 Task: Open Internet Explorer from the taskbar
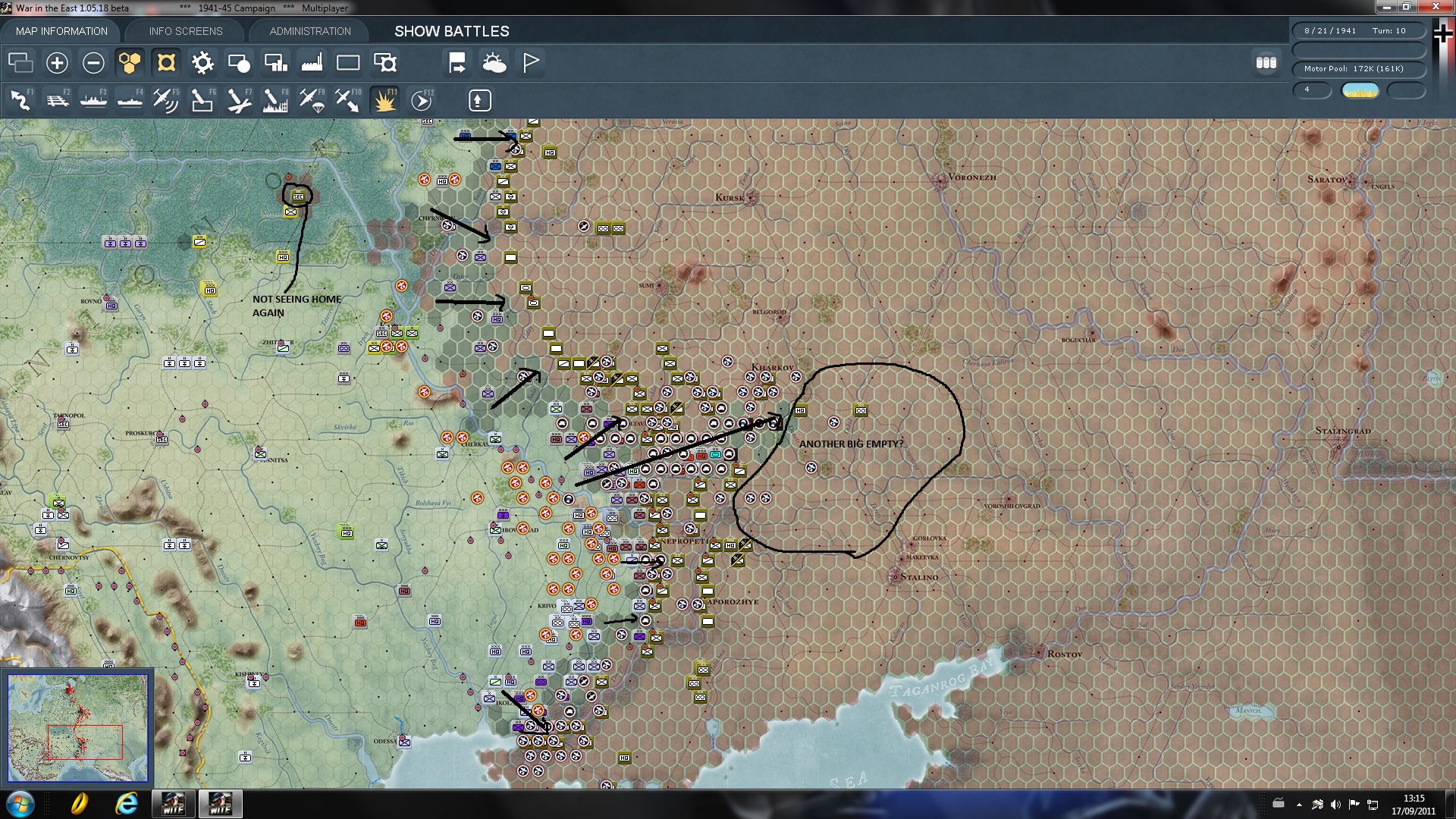click(x=126, y=804)
